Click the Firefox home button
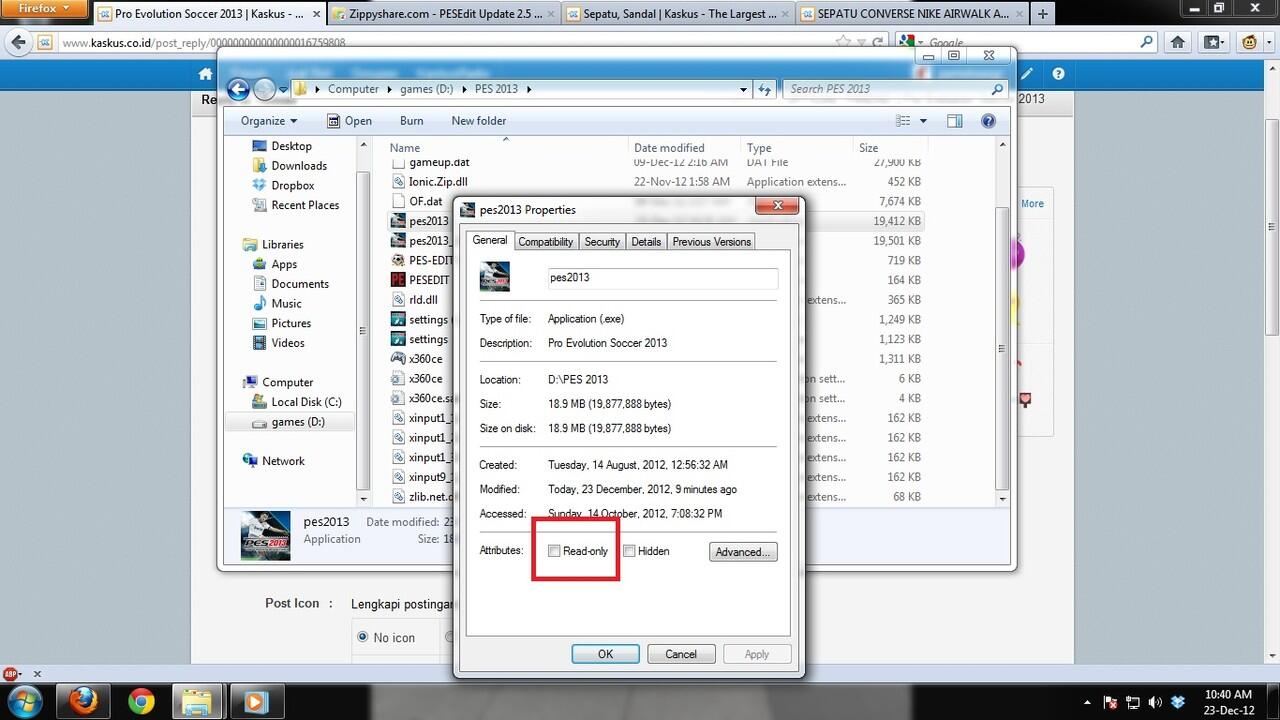Screen dimensions: 1280x720 pos(1178,42)
